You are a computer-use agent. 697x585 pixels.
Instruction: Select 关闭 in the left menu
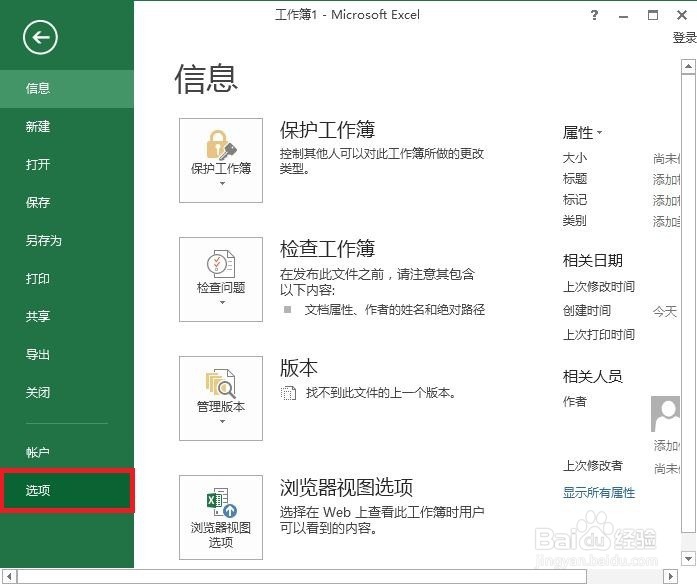click(x=67, y=392)
